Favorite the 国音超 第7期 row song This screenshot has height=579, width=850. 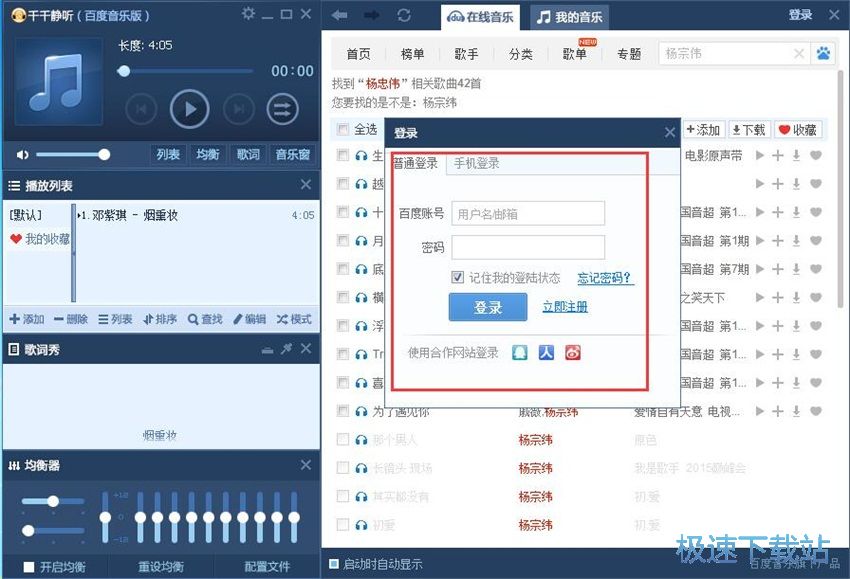click(x=816, y=269)
